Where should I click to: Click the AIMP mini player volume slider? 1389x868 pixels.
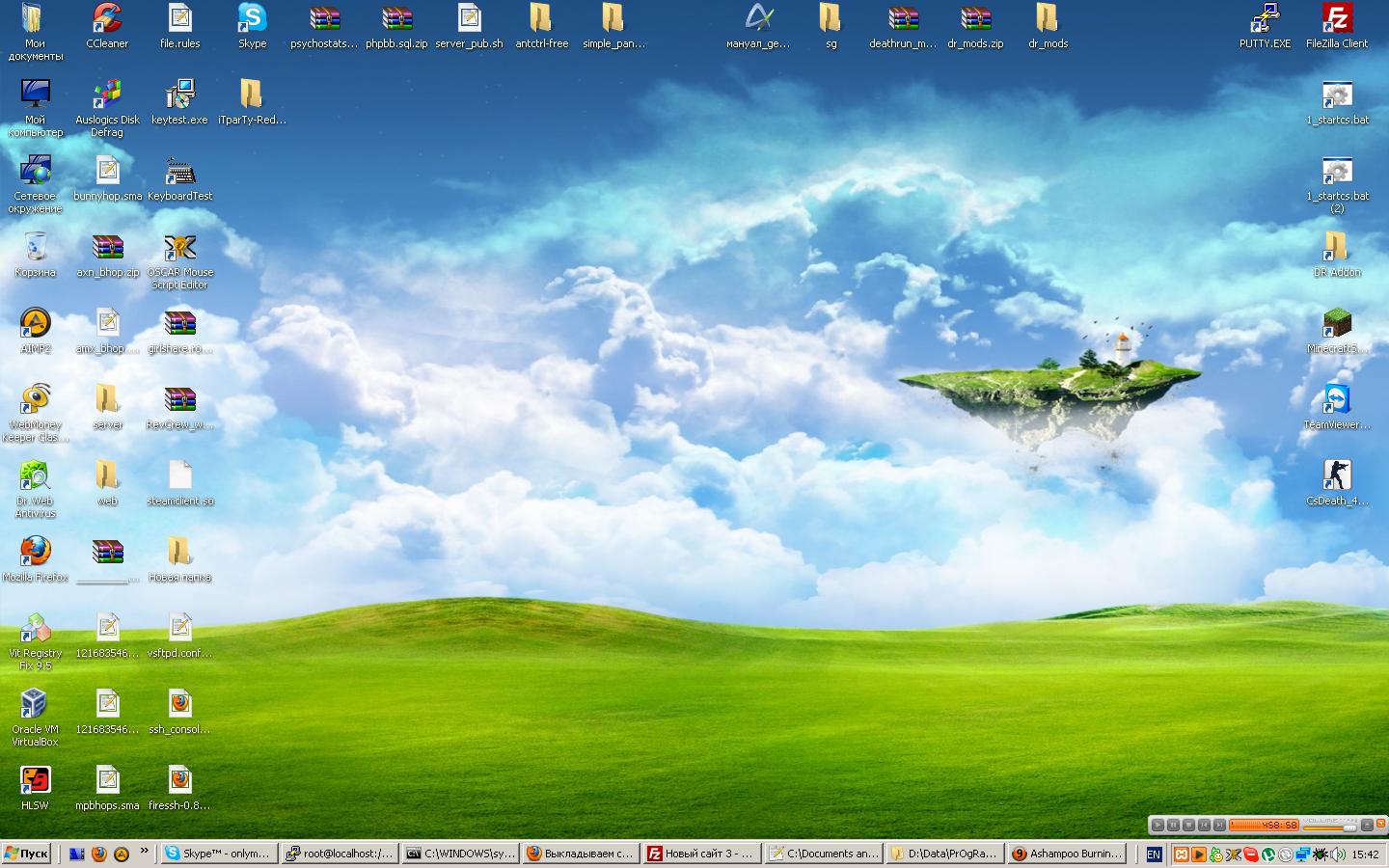(1330, 827)
